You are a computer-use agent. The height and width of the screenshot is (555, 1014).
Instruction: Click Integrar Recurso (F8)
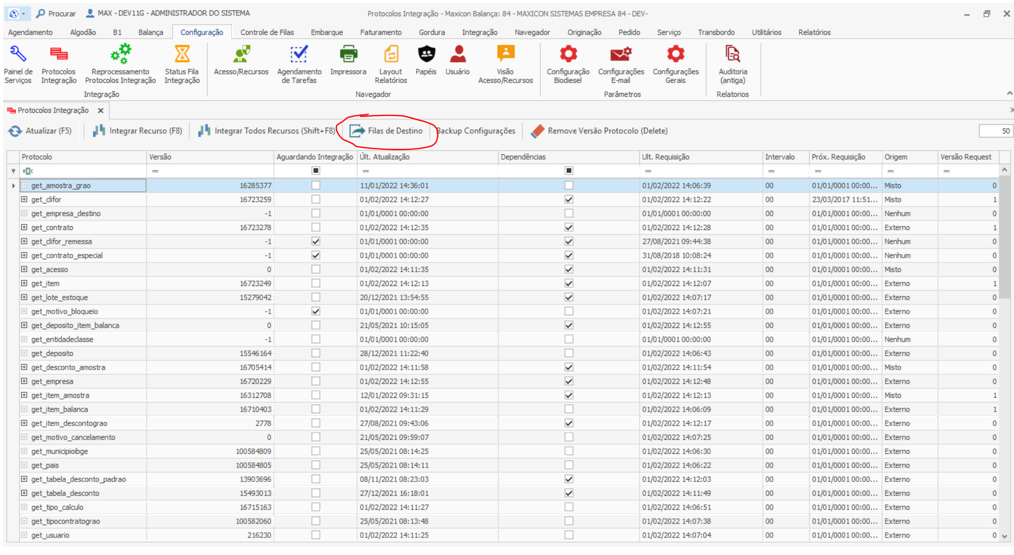coord(137,131)
